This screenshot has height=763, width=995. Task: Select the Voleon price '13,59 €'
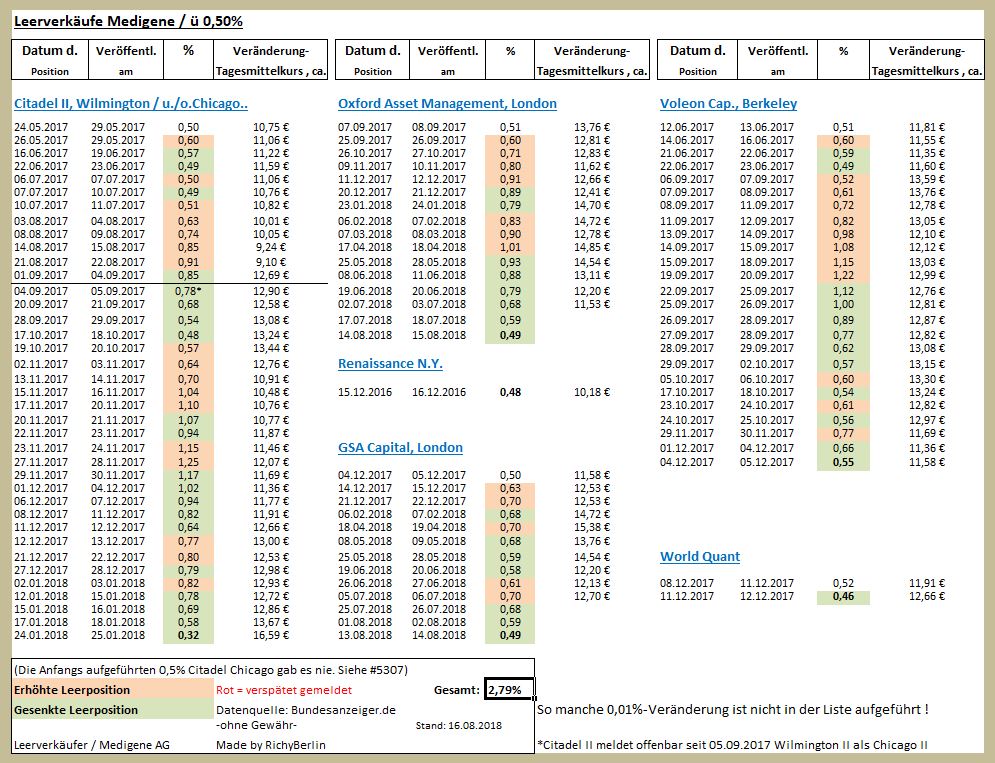tap(927, 180)
